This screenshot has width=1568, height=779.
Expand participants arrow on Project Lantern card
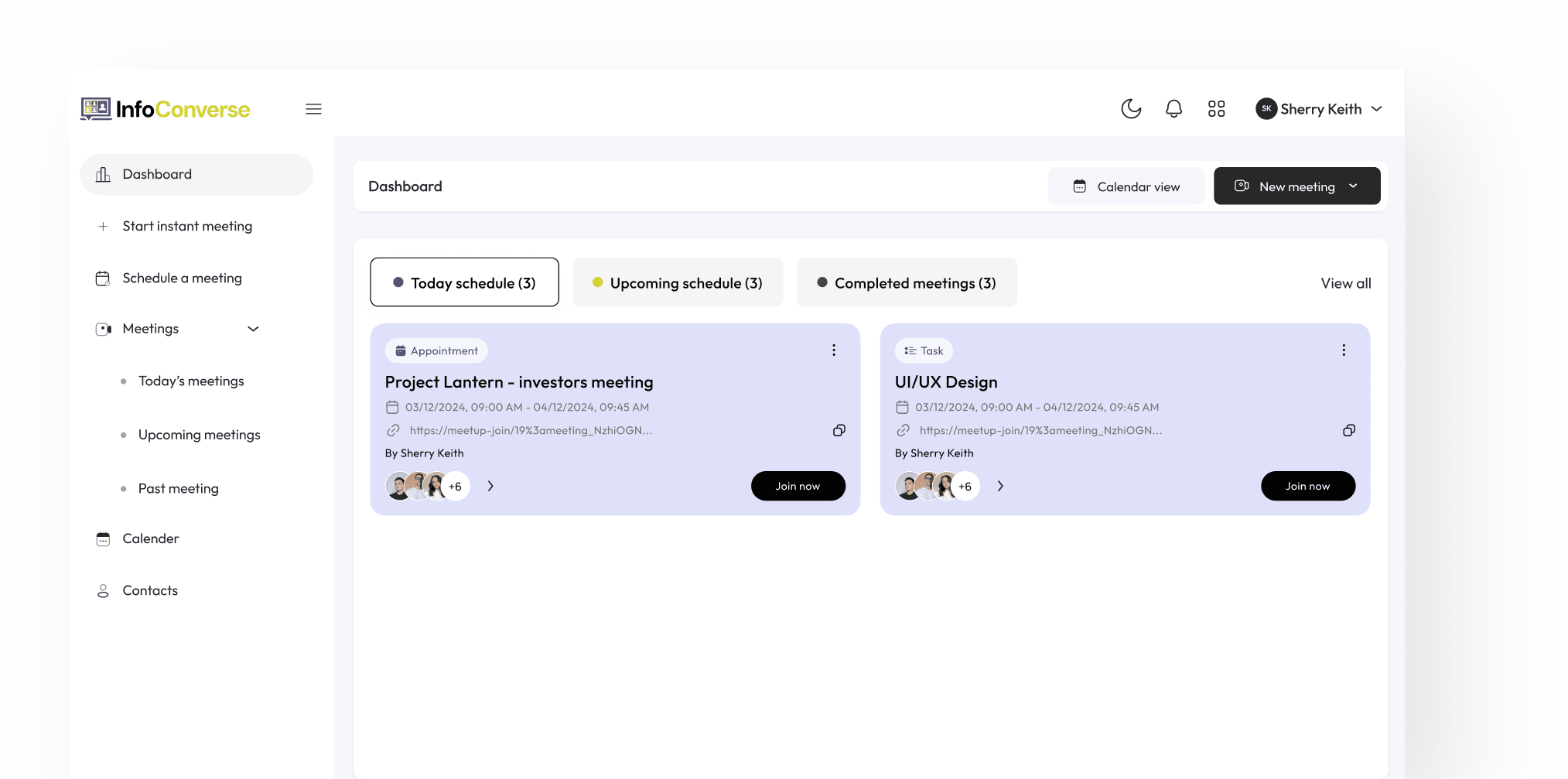click(x=490, y=486)
